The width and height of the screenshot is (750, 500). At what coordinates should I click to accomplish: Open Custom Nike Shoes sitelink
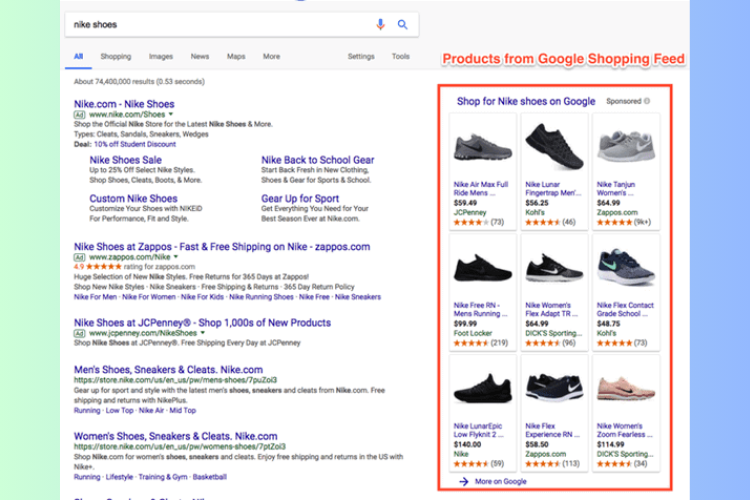133,198
